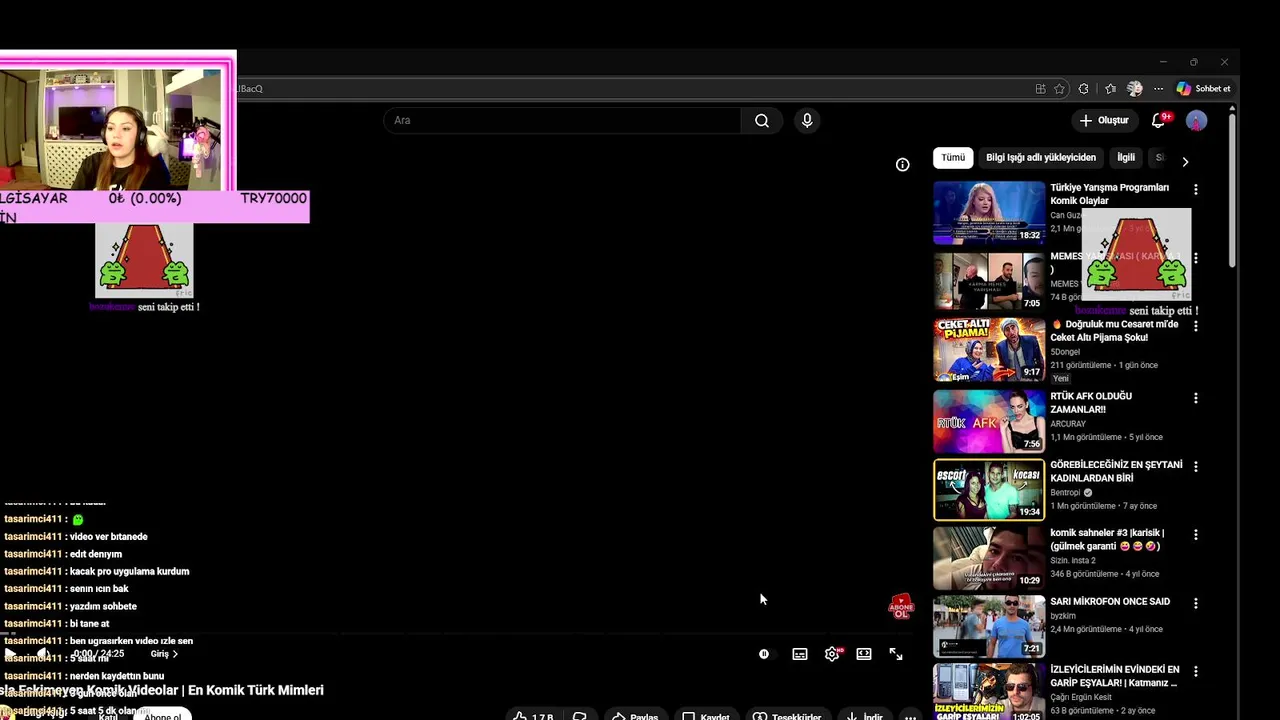
Task: Open Copilot Sohbet et button
Action: coord(1203,89)
